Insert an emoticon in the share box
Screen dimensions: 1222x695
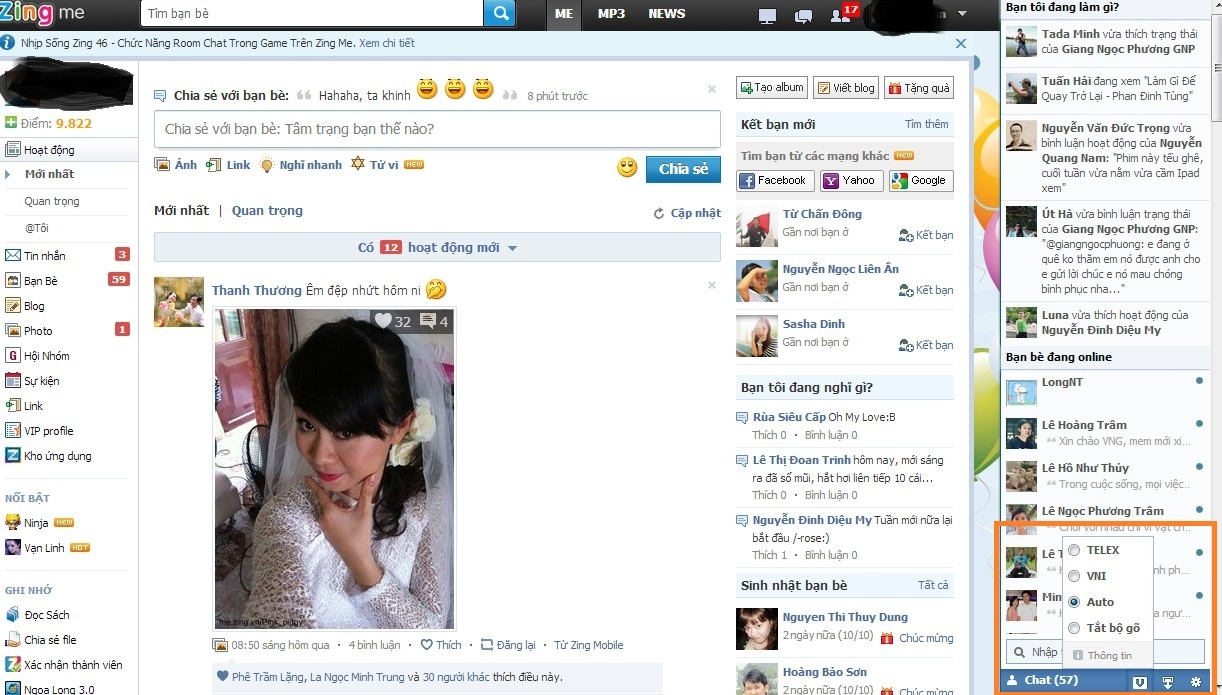626,168
